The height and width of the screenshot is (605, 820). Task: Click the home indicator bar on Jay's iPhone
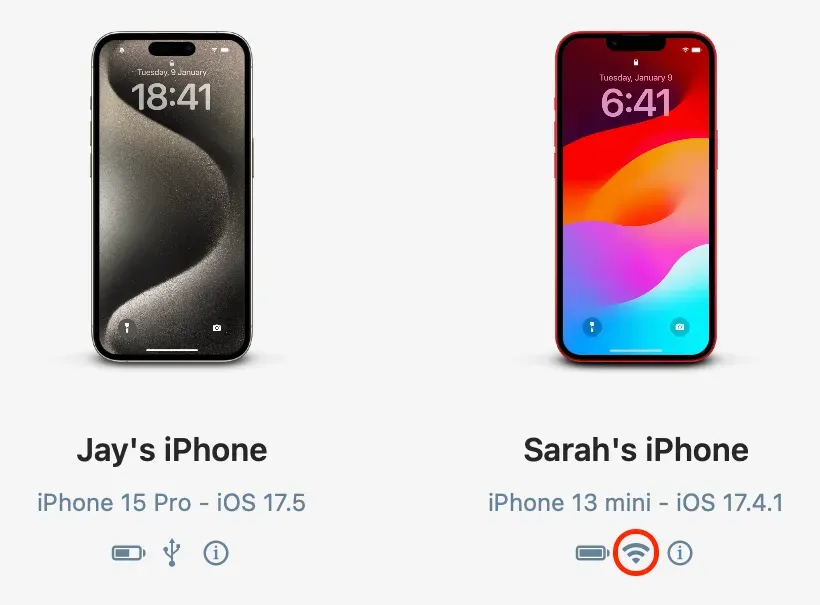(172, 350)
